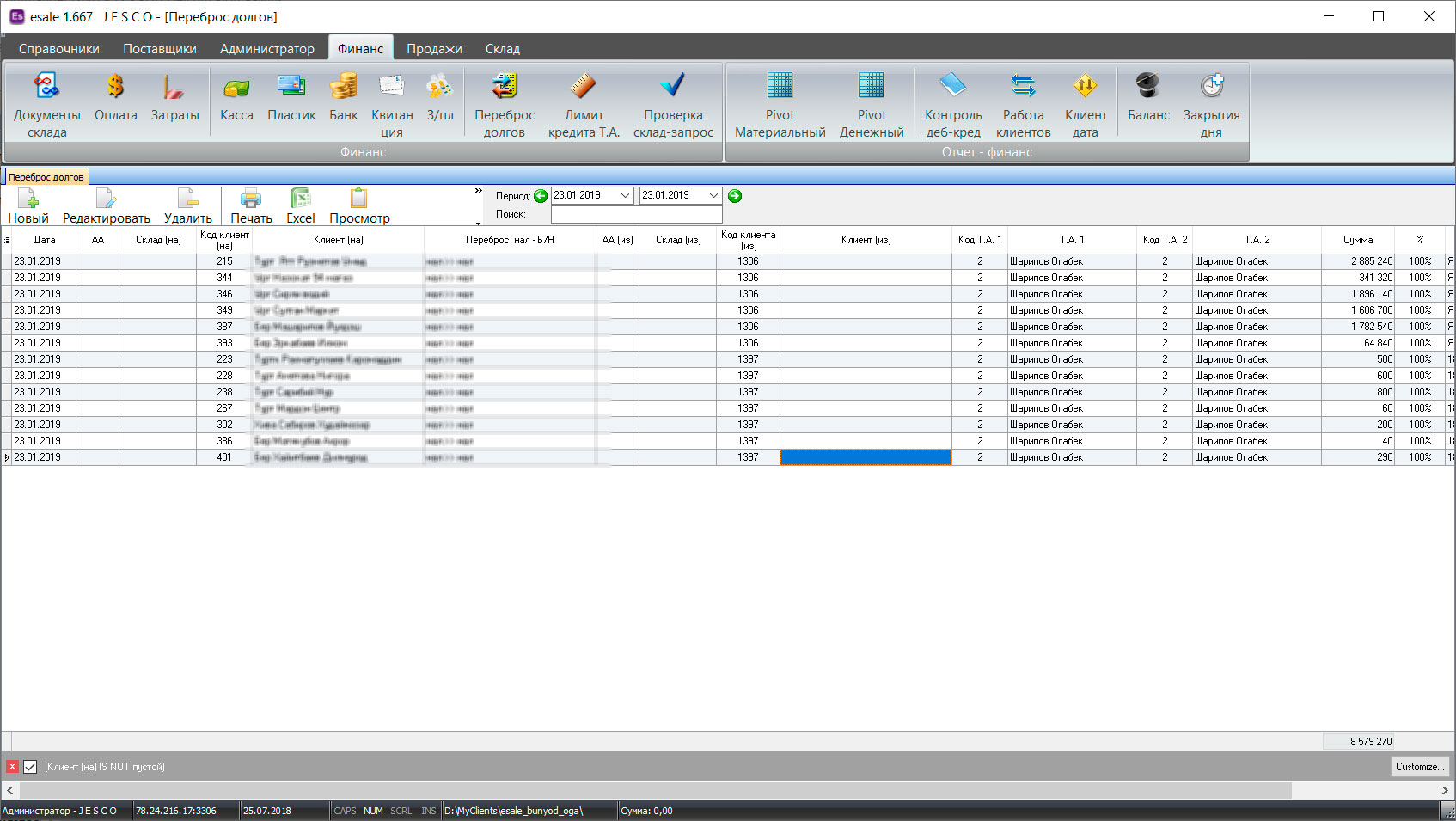Switch to the Поставщики menu tab
This screenshot has height=821, width=1456.
tap(160, 49)
